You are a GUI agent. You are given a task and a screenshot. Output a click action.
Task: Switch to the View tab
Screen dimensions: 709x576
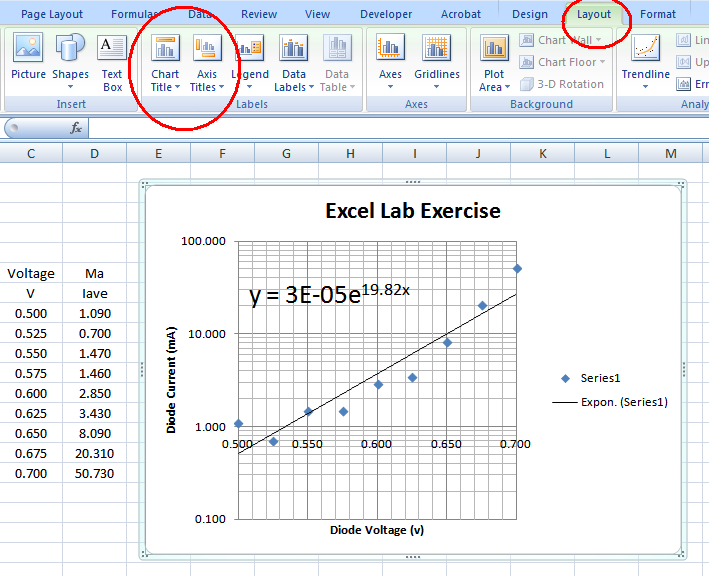point(317,14)
